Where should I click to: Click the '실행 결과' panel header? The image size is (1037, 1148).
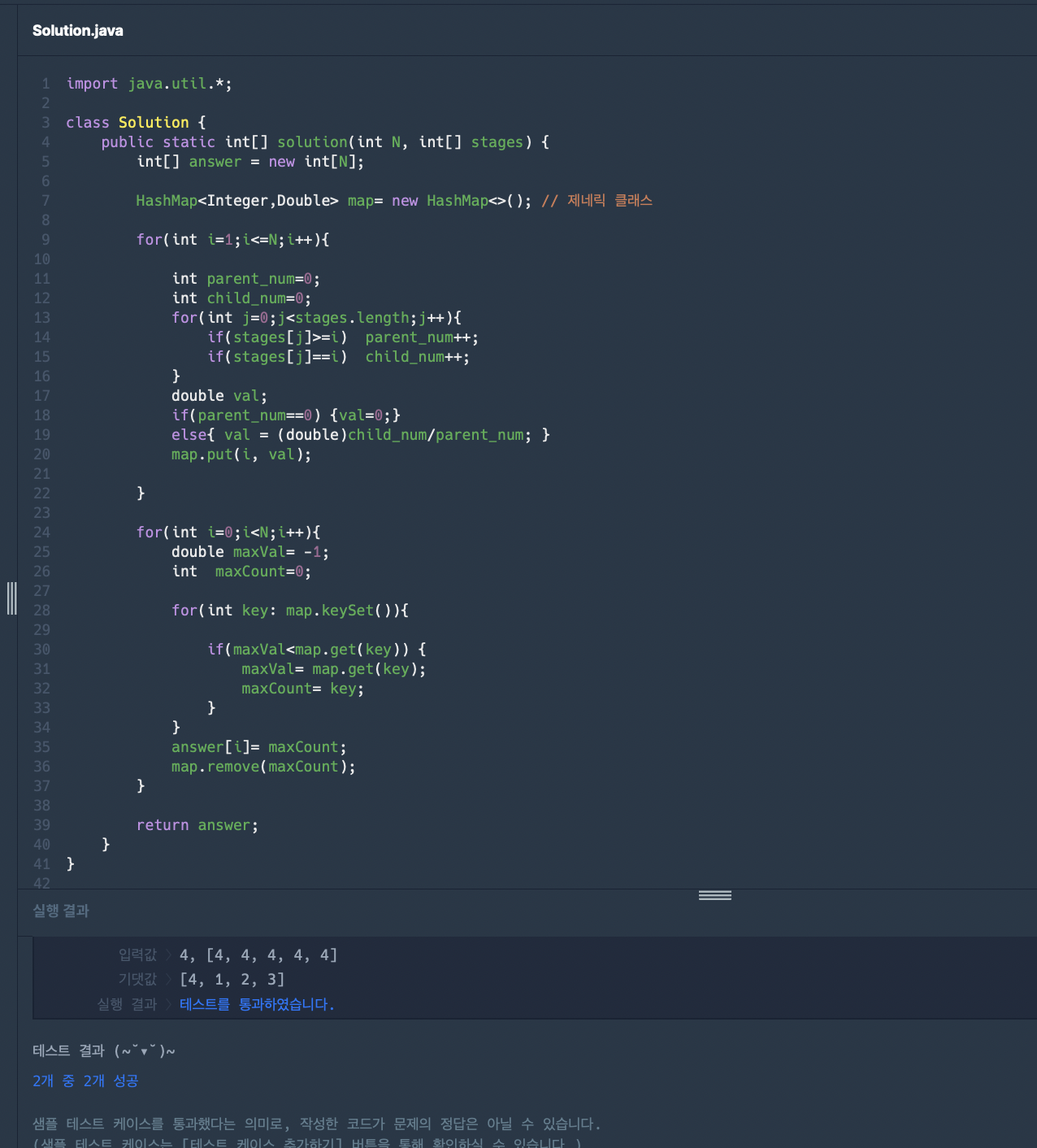[61, 911]
